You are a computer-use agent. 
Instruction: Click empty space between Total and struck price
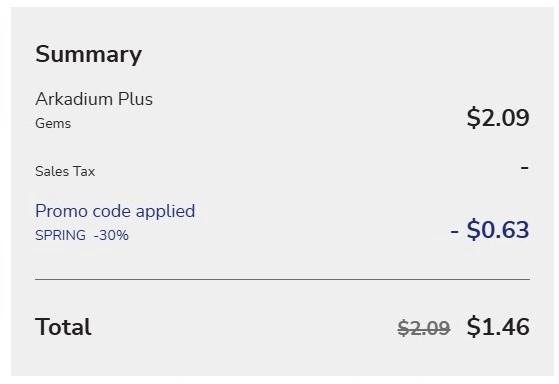tap(242, 327)
